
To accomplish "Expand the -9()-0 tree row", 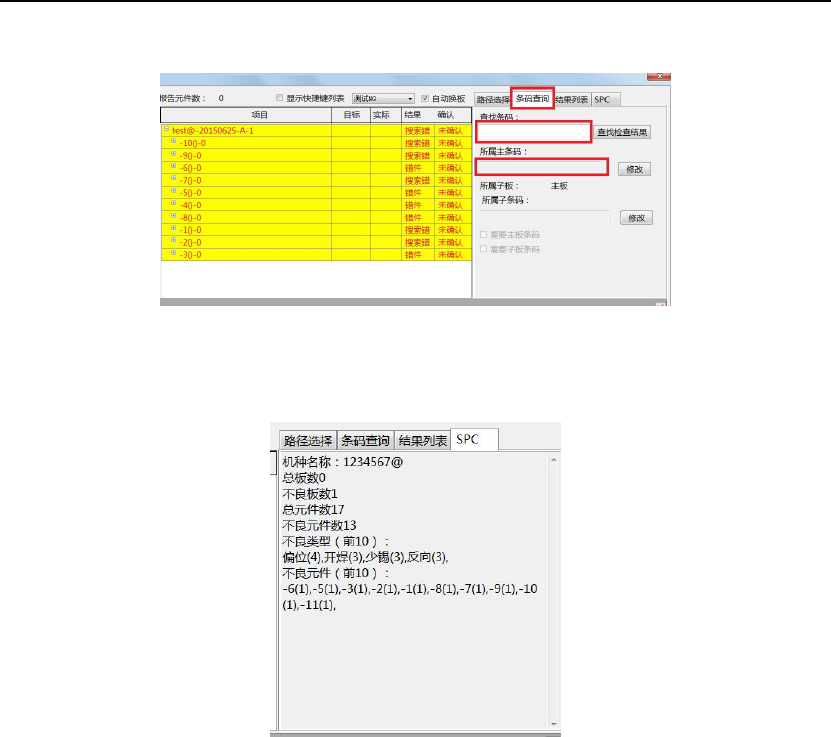I will 173,154.
